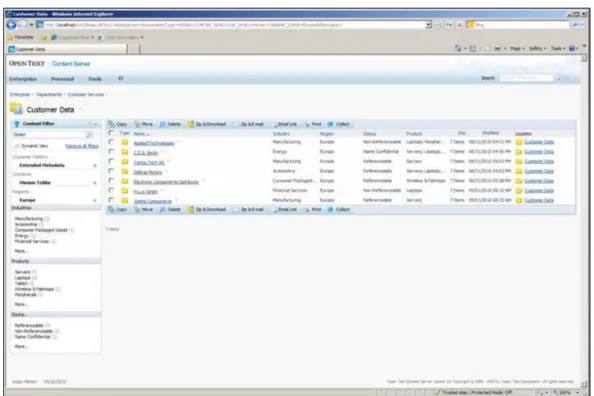Screen dimensions: 594x396
Task: Open the Electronic Components Distributor folder link
Action: (166, 182)
